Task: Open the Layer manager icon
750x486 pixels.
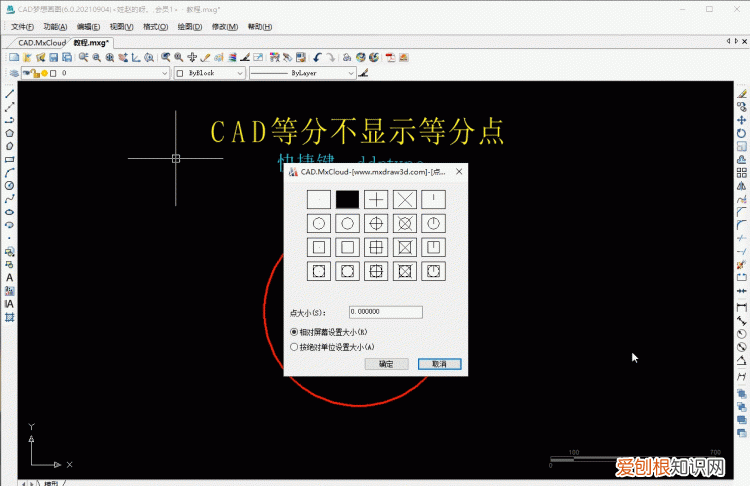Action: (x=14, y=73)
